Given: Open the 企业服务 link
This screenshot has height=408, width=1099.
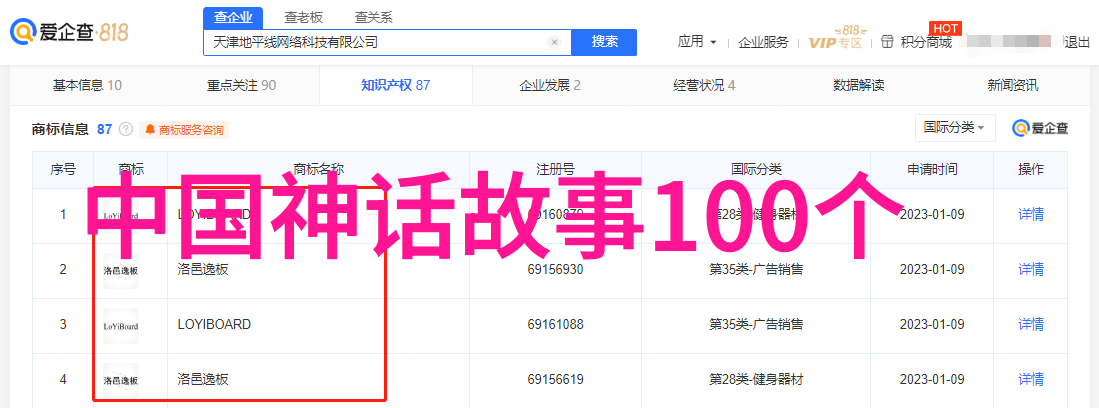Looking at the screenshot, I should 763,42.
